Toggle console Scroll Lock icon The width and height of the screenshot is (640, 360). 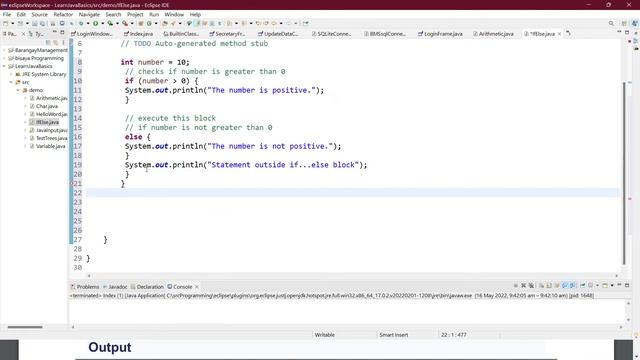click(549, 286)
